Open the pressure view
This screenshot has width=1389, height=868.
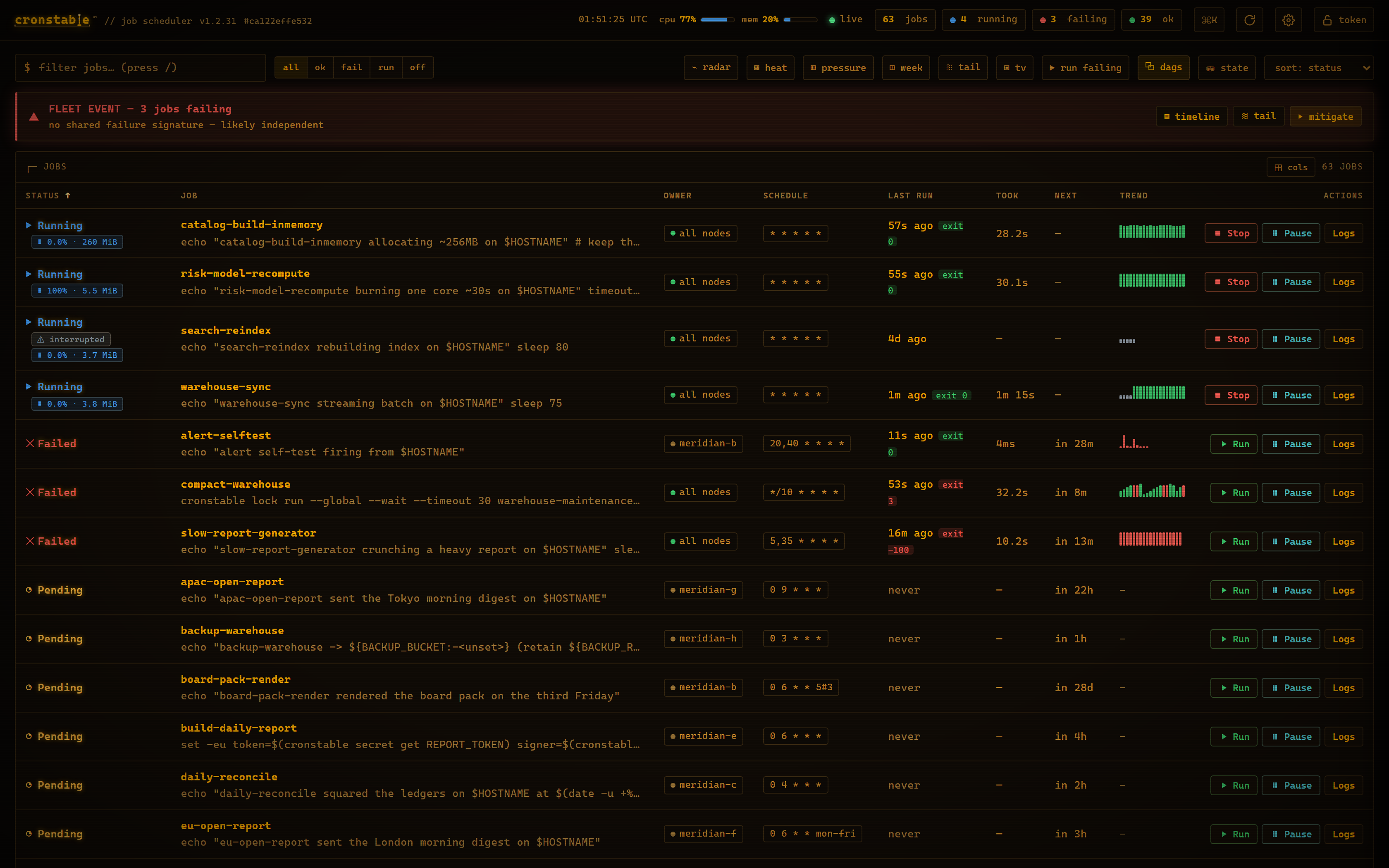[838, 68]
